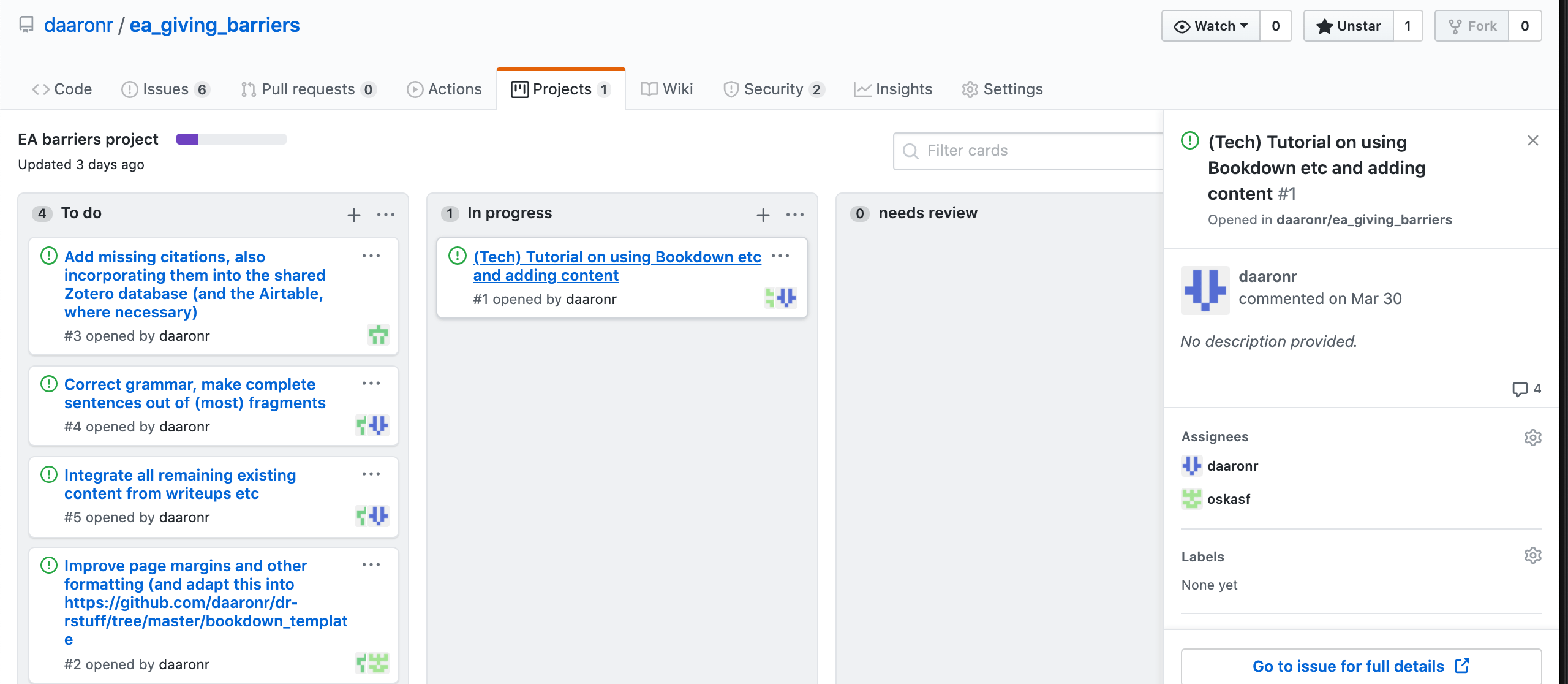Click the EA barriers project progress bar
1568x684 pixels.
coord(232,139)
